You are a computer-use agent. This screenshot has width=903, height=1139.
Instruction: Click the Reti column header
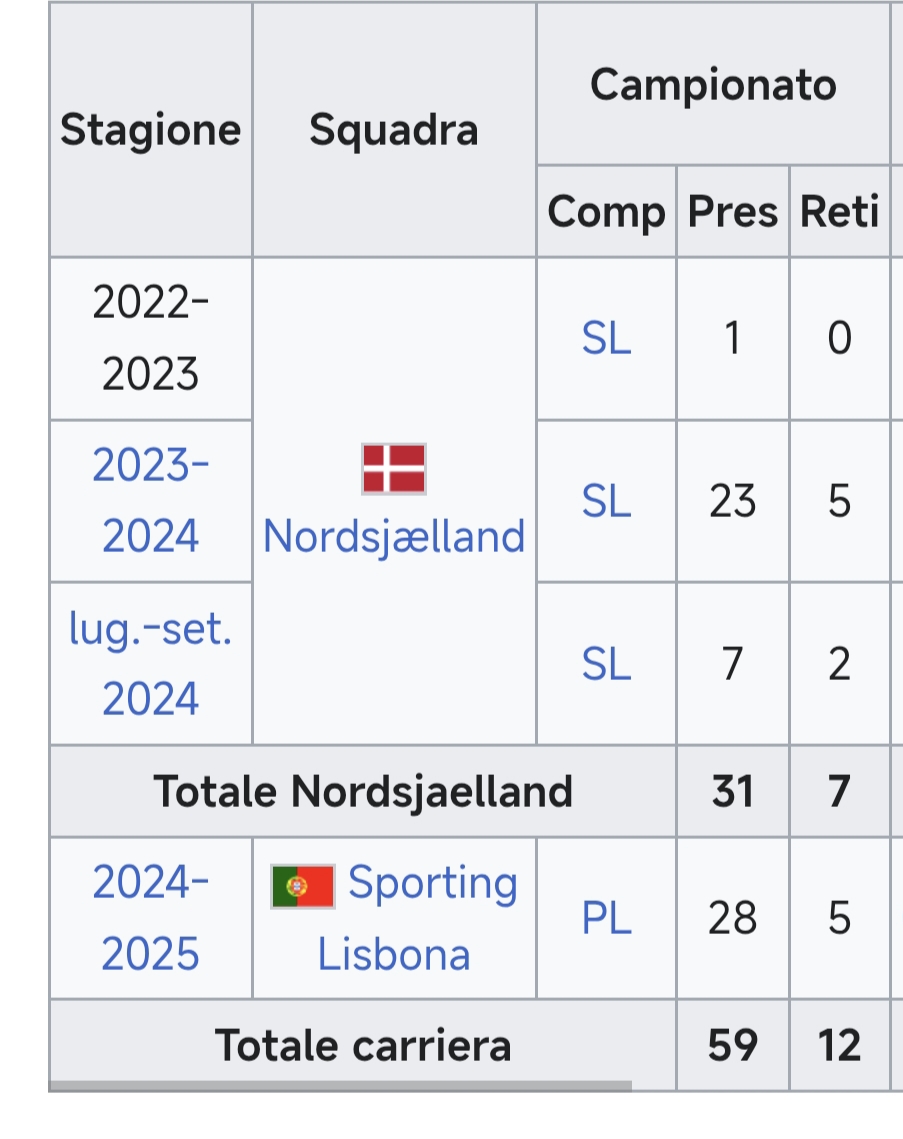840,211
